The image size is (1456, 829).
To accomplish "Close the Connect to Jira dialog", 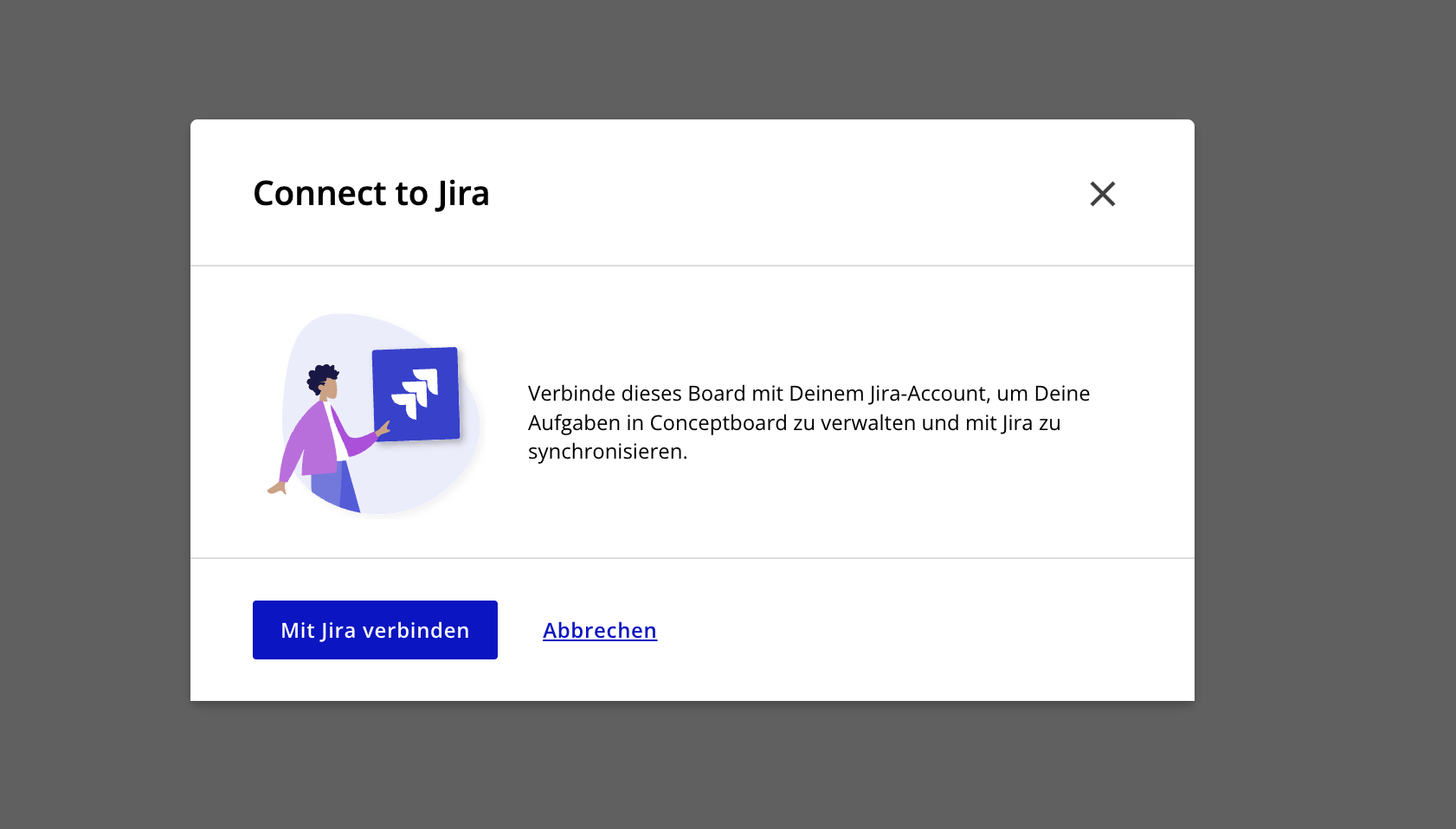I will [1102, 194].
